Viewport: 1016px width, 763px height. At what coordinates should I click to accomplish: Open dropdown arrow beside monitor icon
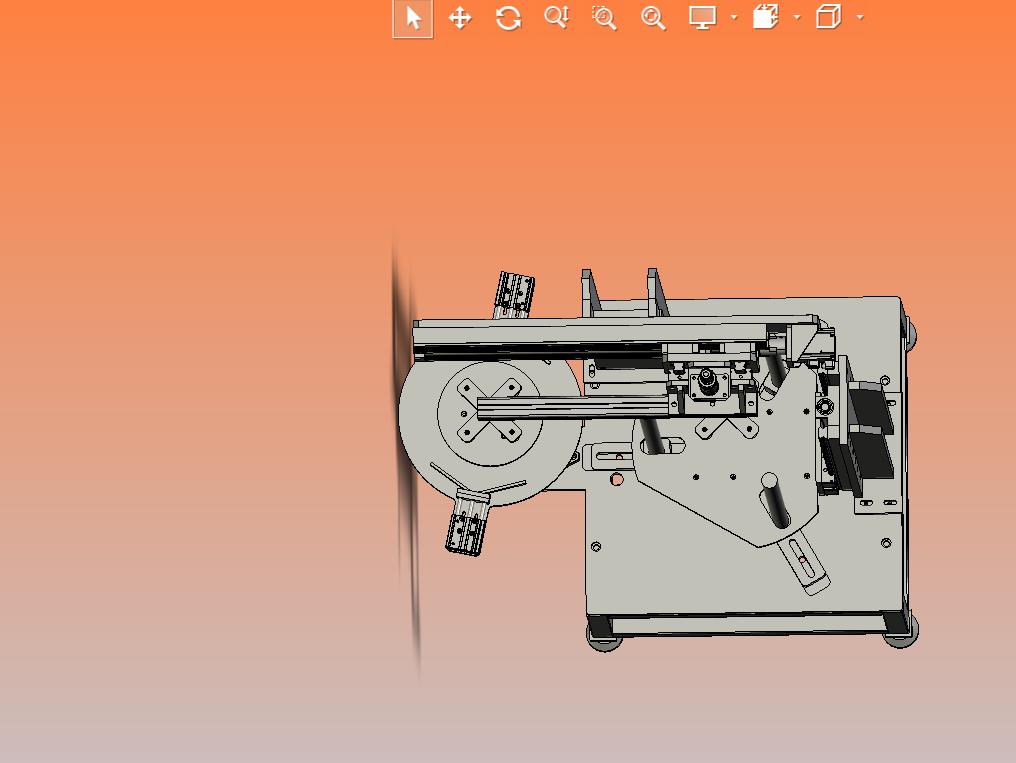pyautogui.click(x=734, y=17)
